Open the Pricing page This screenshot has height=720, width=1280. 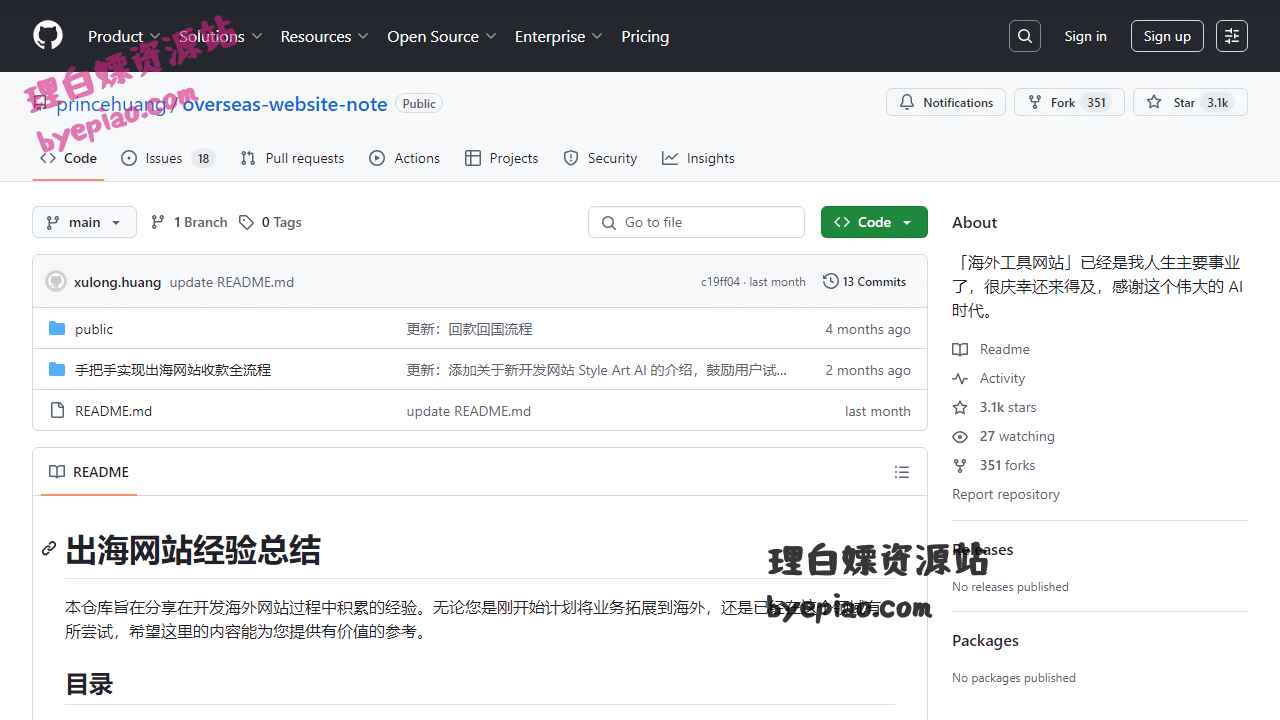tap(645, 36)
